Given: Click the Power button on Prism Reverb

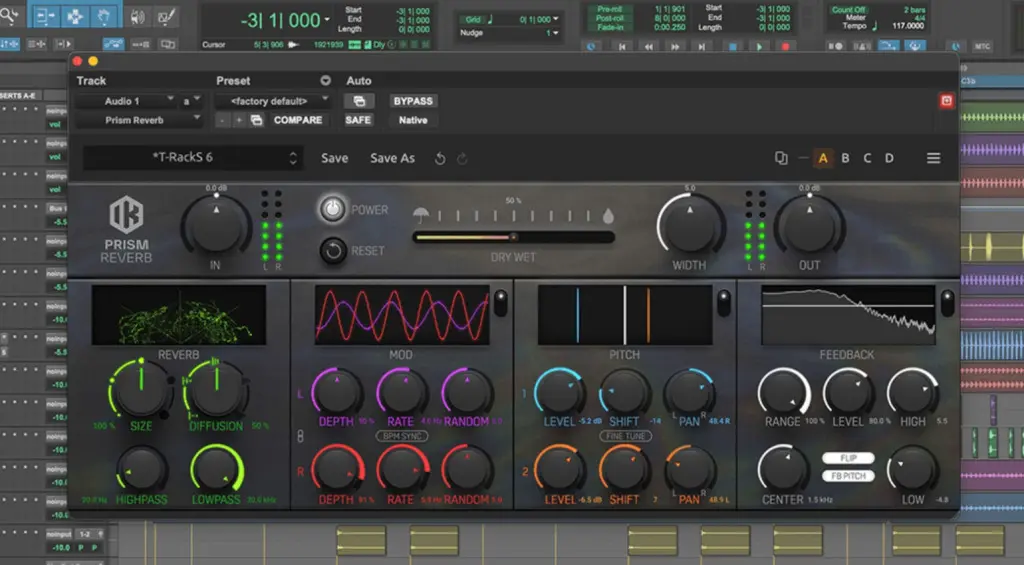Looking at the screenshot, I should click(332, 209).
